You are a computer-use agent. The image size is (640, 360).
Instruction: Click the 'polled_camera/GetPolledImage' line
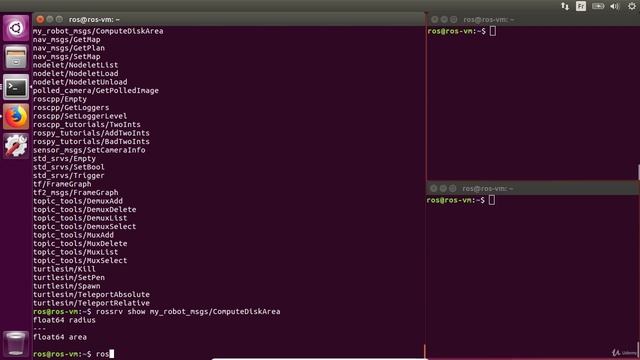(x=96, y=91)
